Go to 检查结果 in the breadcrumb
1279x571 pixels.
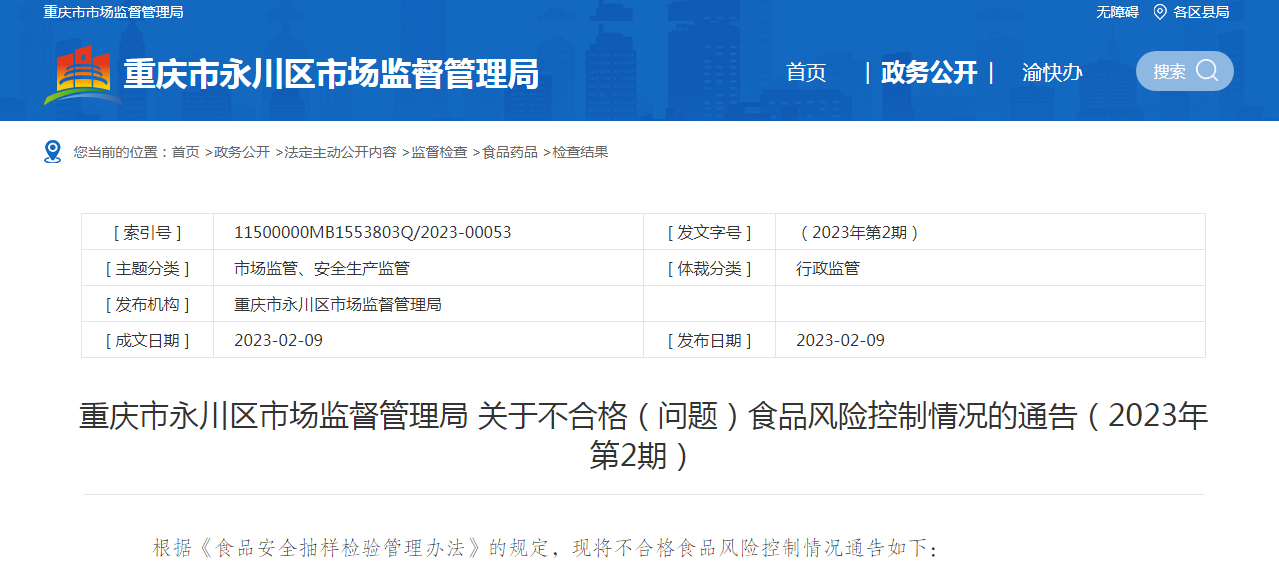(x=580, y=152)
